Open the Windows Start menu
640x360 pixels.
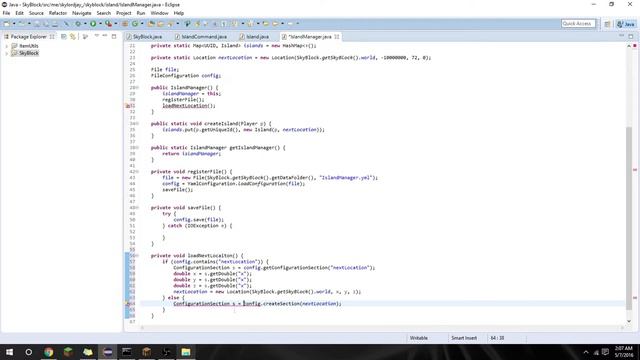(9, 352)
